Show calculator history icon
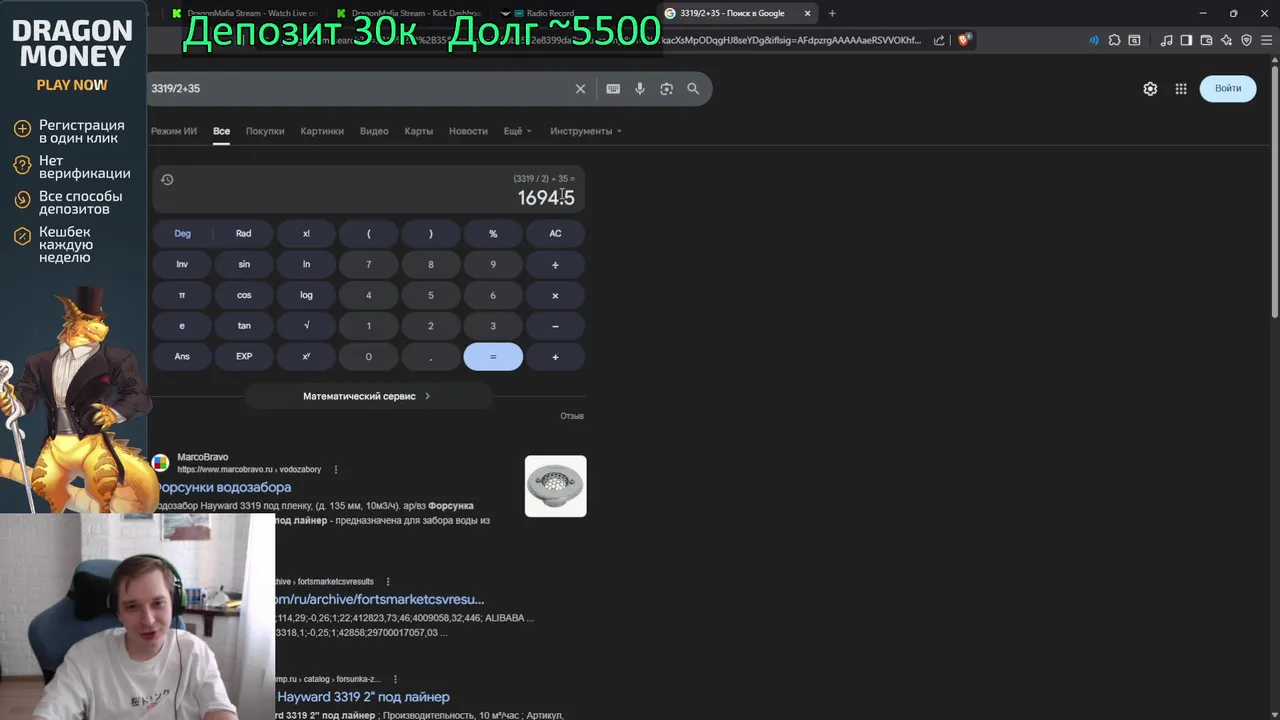This screenshot has width=1280, height=720. (167, 180)
